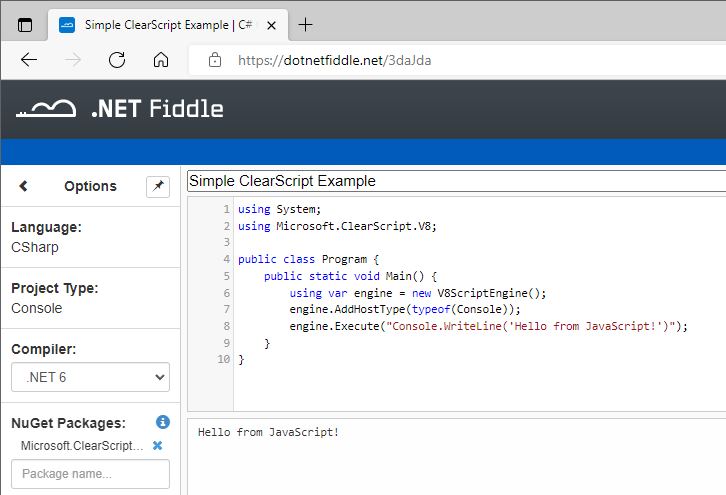Click the Package name input field
The width and height of the screenshot is (726, 495).
(x=90, y=474)
